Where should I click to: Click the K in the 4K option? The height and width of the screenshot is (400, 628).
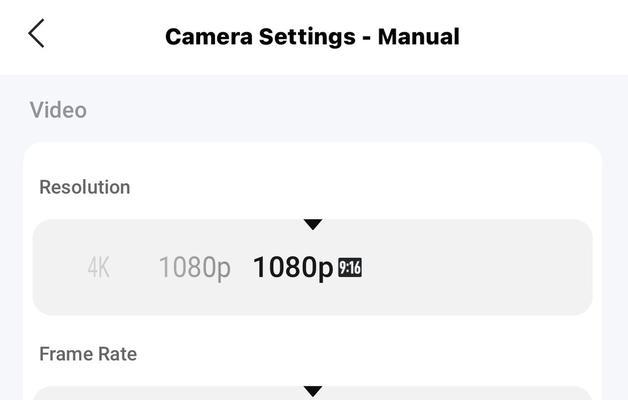coord(104,267)
